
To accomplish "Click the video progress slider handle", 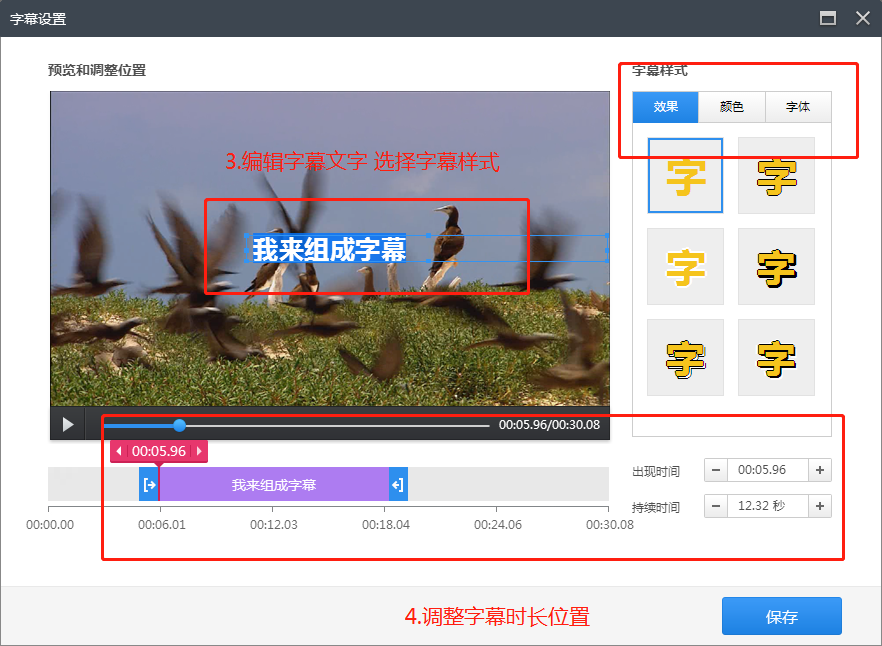I will tap(180, 425).
